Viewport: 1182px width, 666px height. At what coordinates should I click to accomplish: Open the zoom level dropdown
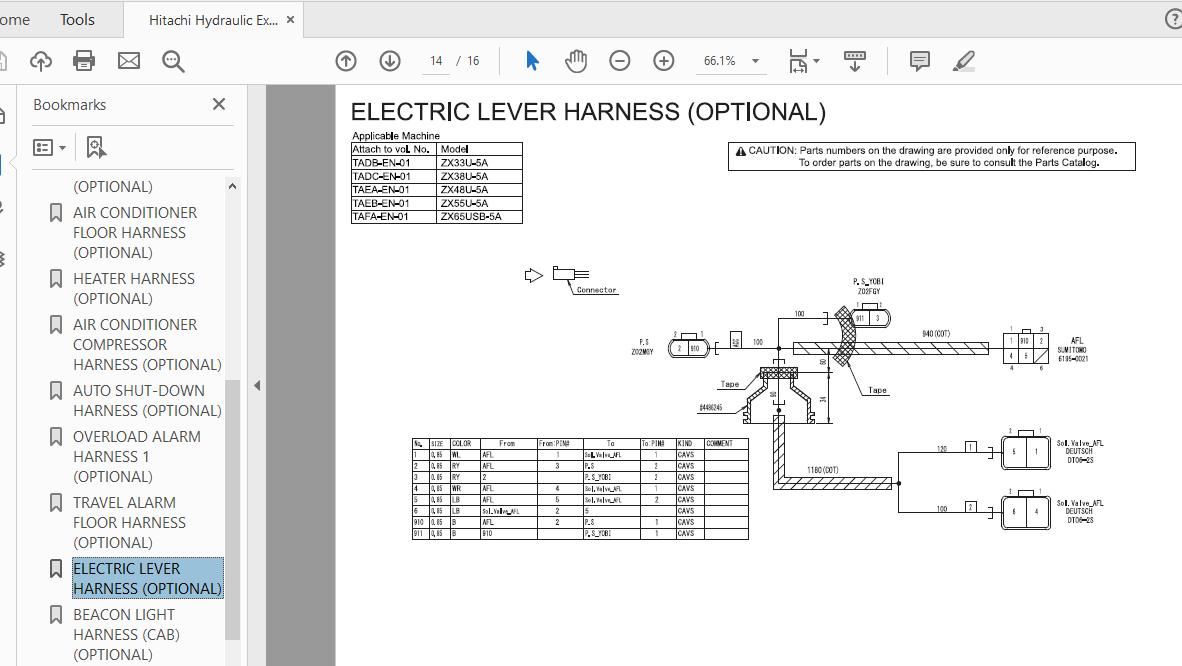(x=755, y=61)
